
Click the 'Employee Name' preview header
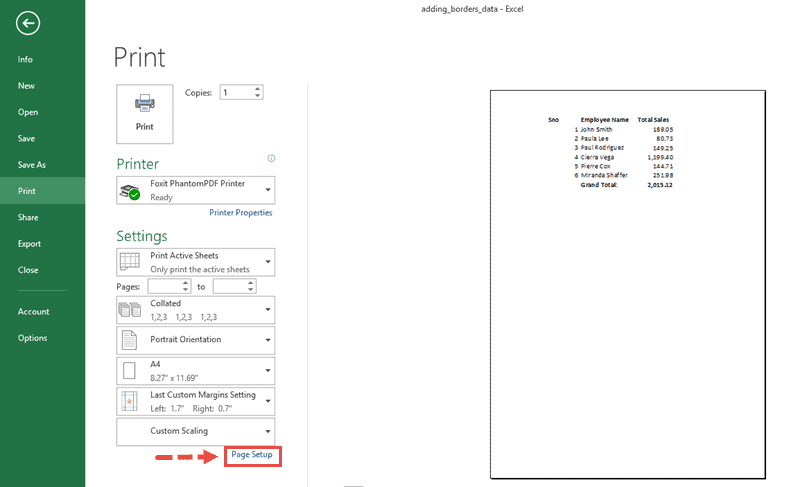(605, 120)
